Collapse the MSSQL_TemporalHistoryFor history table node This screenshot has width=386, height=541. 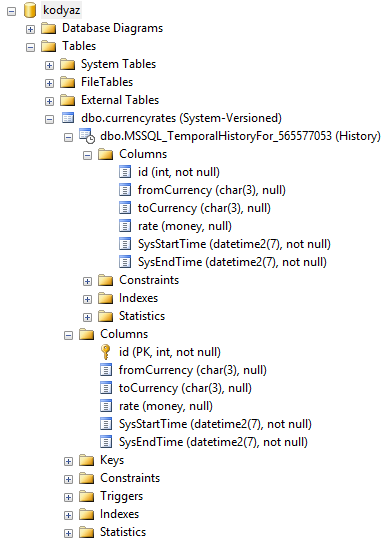coord(68,137)
